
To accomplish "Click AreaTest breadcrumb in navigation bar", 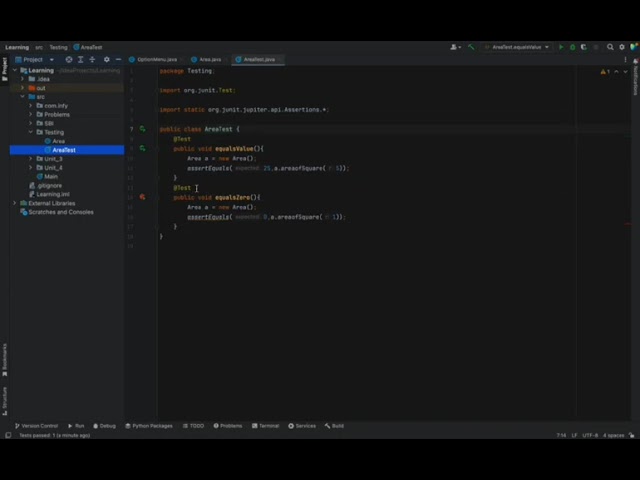I will pos(88,47).
